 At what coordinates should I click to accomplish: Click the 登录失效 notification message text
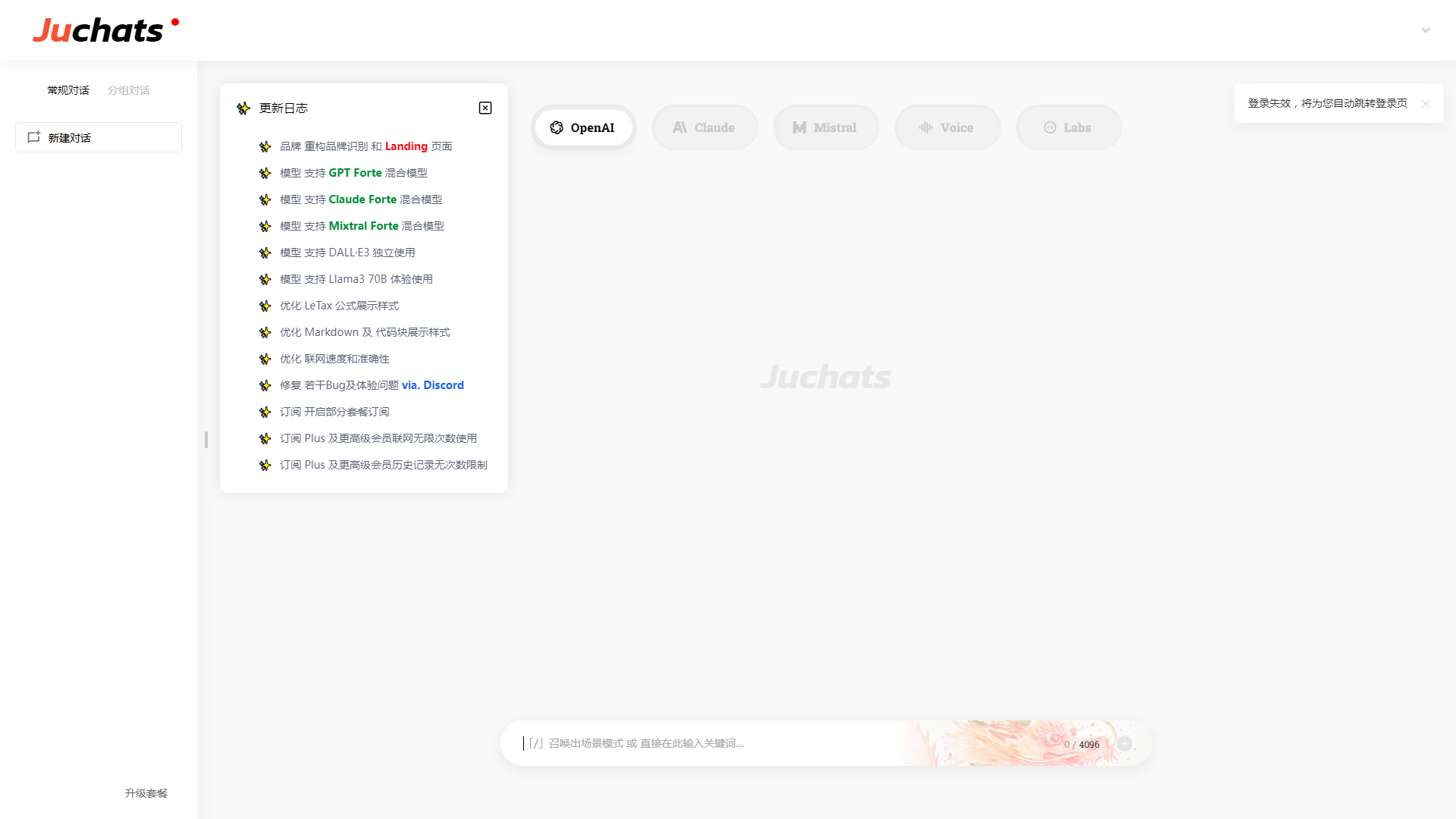[1328, 103]
